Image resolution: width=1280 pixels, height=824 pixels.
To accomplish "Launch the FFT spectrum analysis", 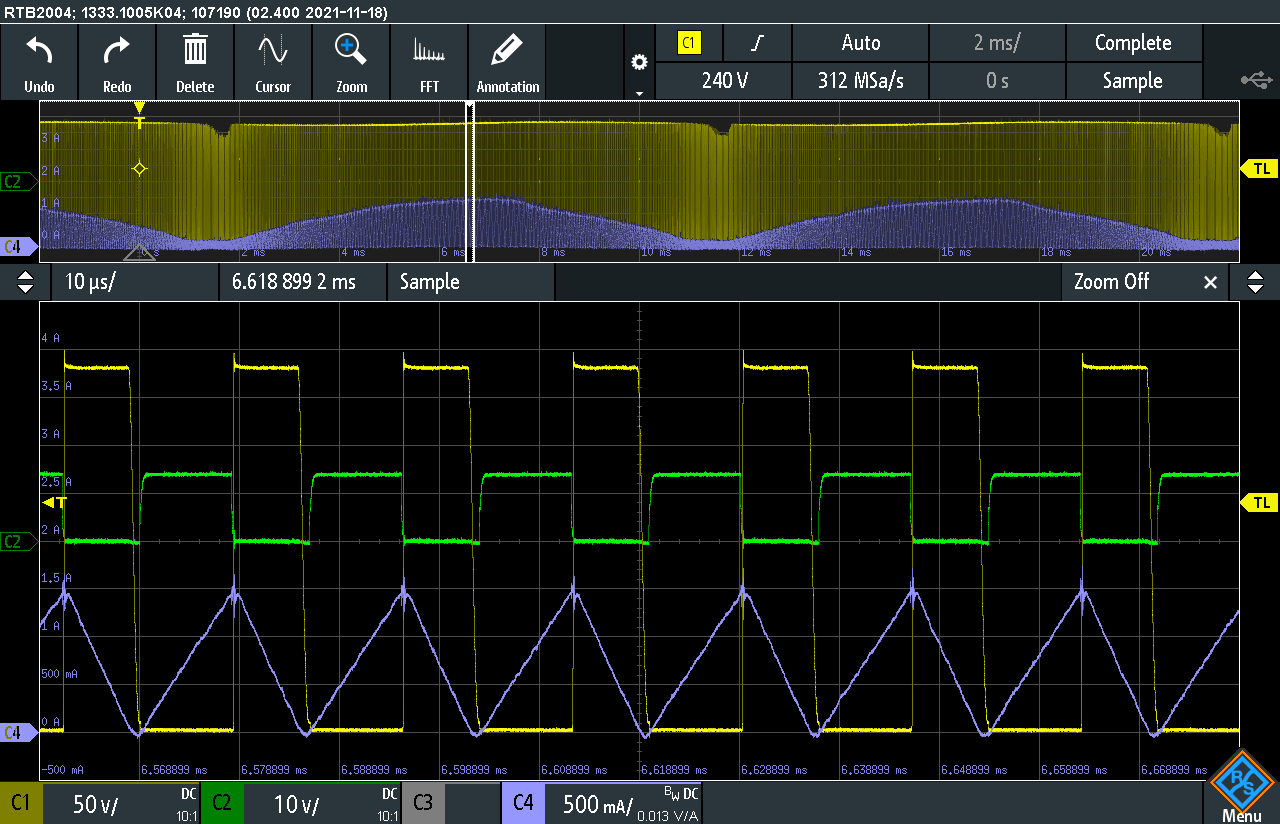I will click(429, 52).
